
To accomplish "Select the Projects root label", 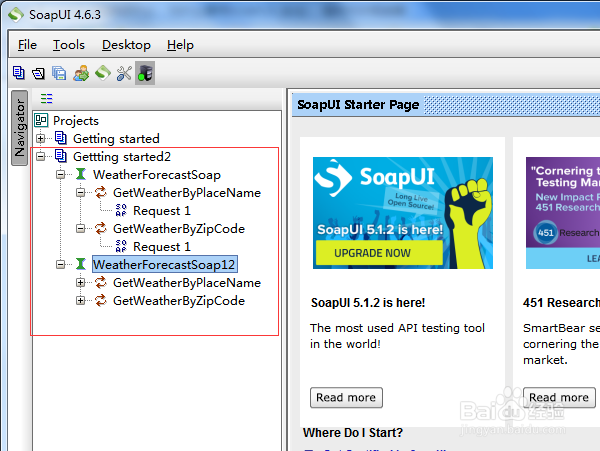I will pos(76,120).
